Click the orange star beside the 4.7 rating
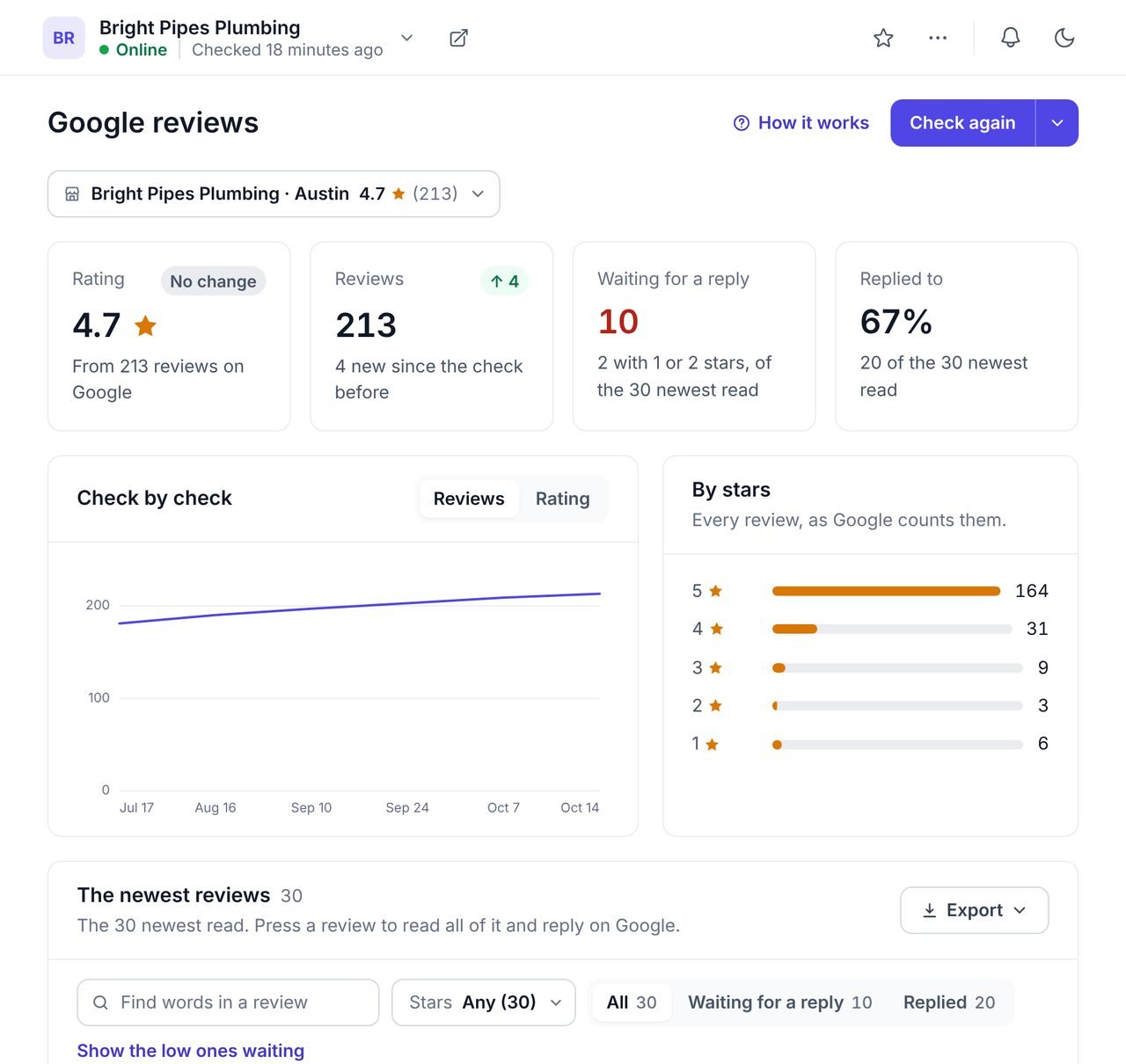The height and width of the screenshot is (1064, 1126). [x=145, y=326]
